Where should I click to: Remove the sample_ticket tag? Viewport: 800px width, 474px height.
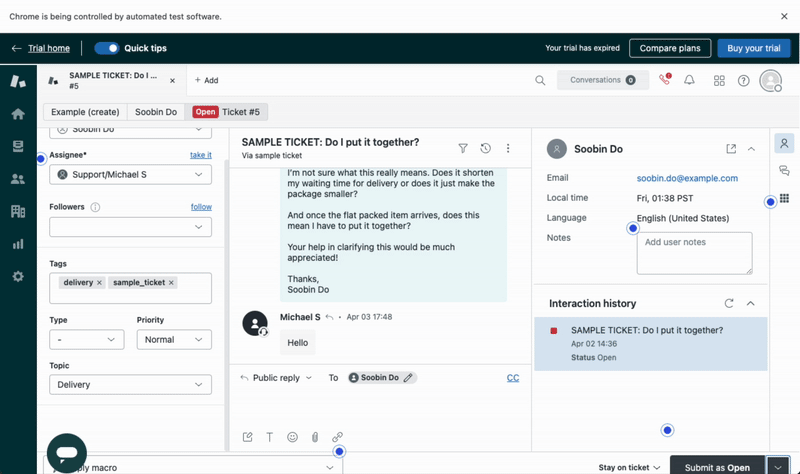pos(171,283)
